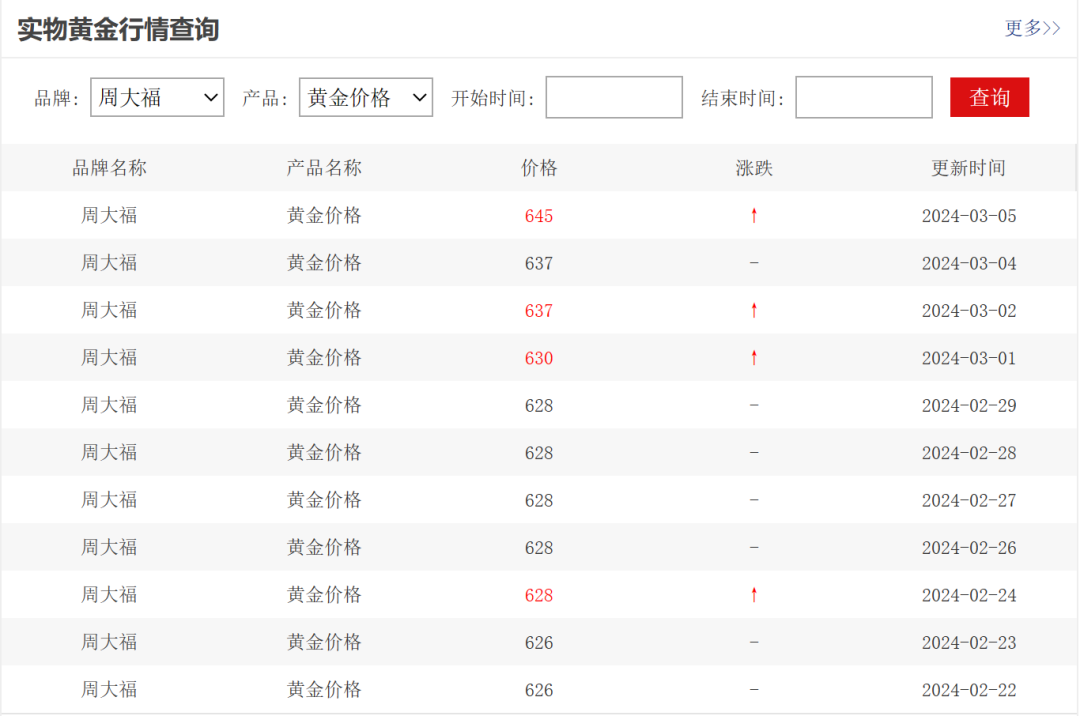This screenshot has width=1080, height=716.
Task: Click the 更新时间 column header
Action: [x=968, y=168]
